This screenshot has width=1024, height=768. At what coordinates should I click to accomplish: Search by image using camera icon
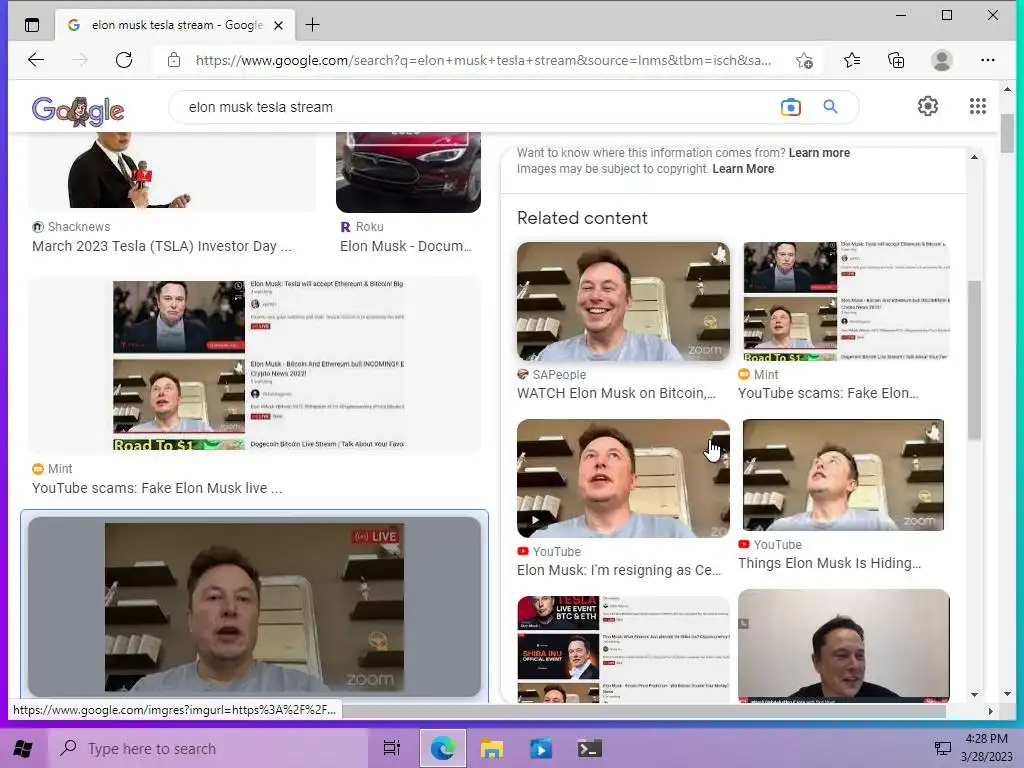pyautogui.click(x=790, y=107)
